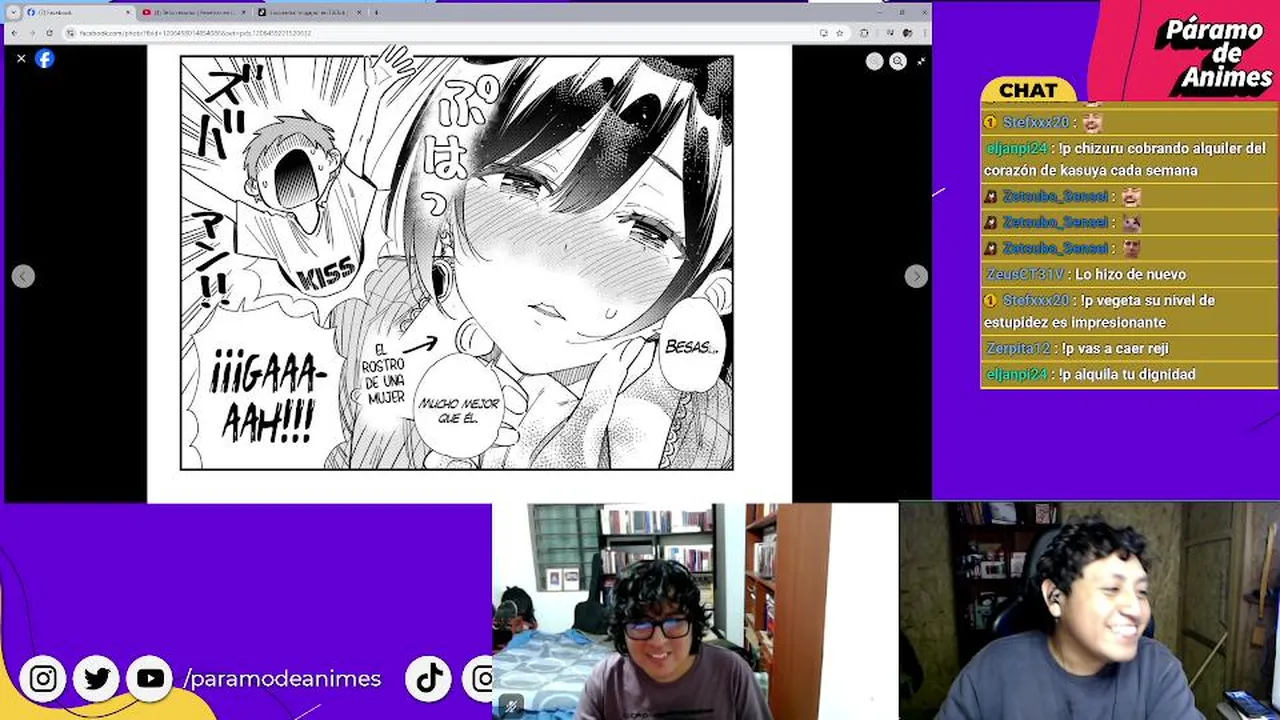The height and width of the screenshot is (720, 1280).
Task: Switch to the YouTube browser tab
Action: click(194, 13)
